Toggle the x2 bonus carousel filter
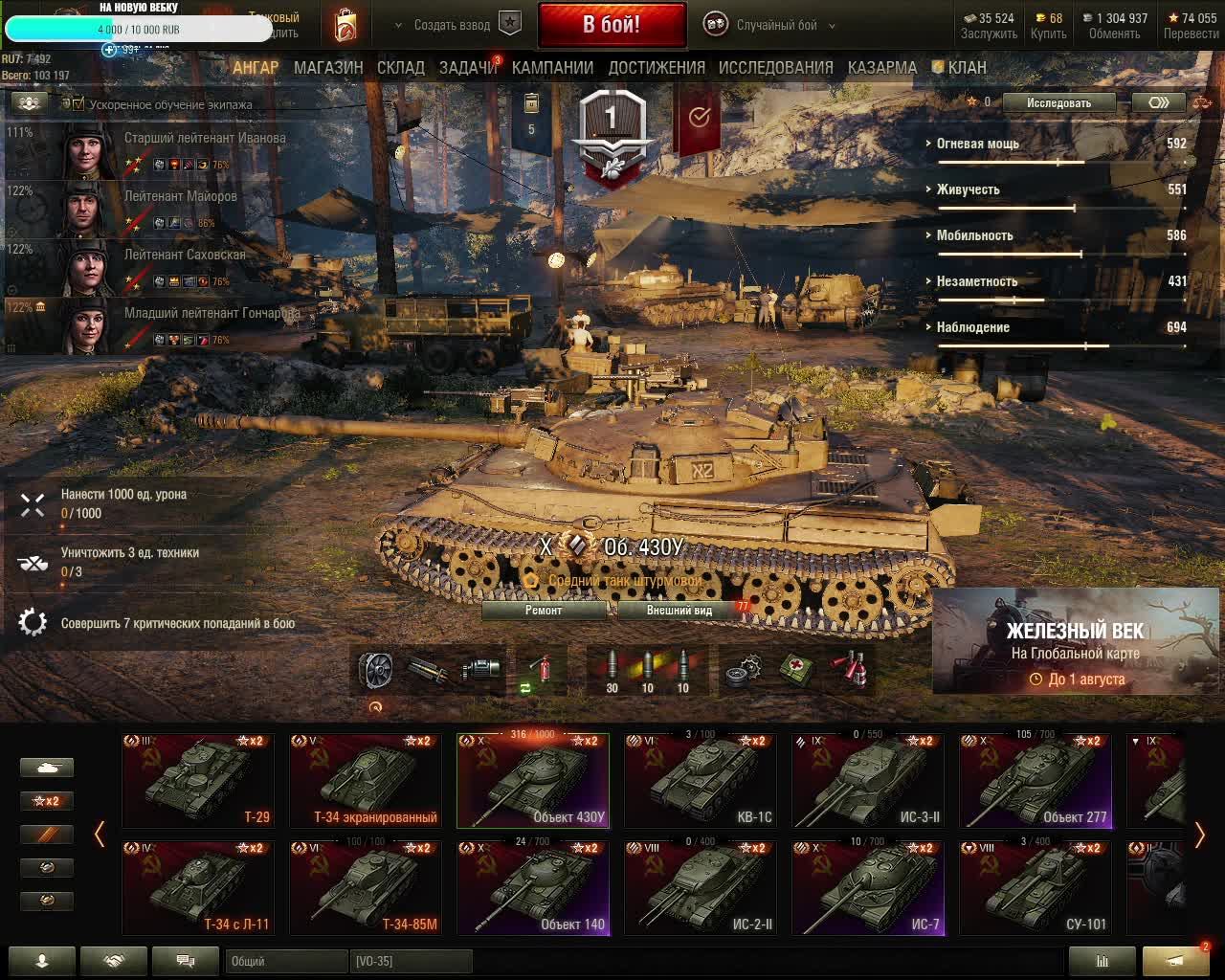The height and width of the screenshot is (980, 1225). (x=47, y=801)
